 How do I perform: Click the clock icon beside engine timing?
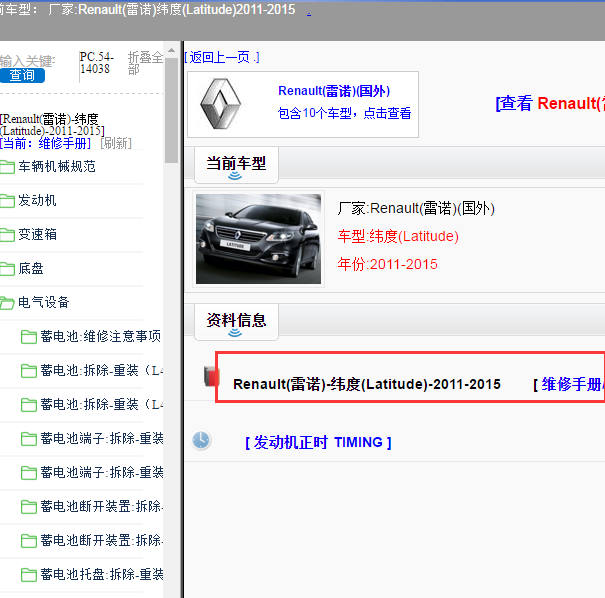201,440
